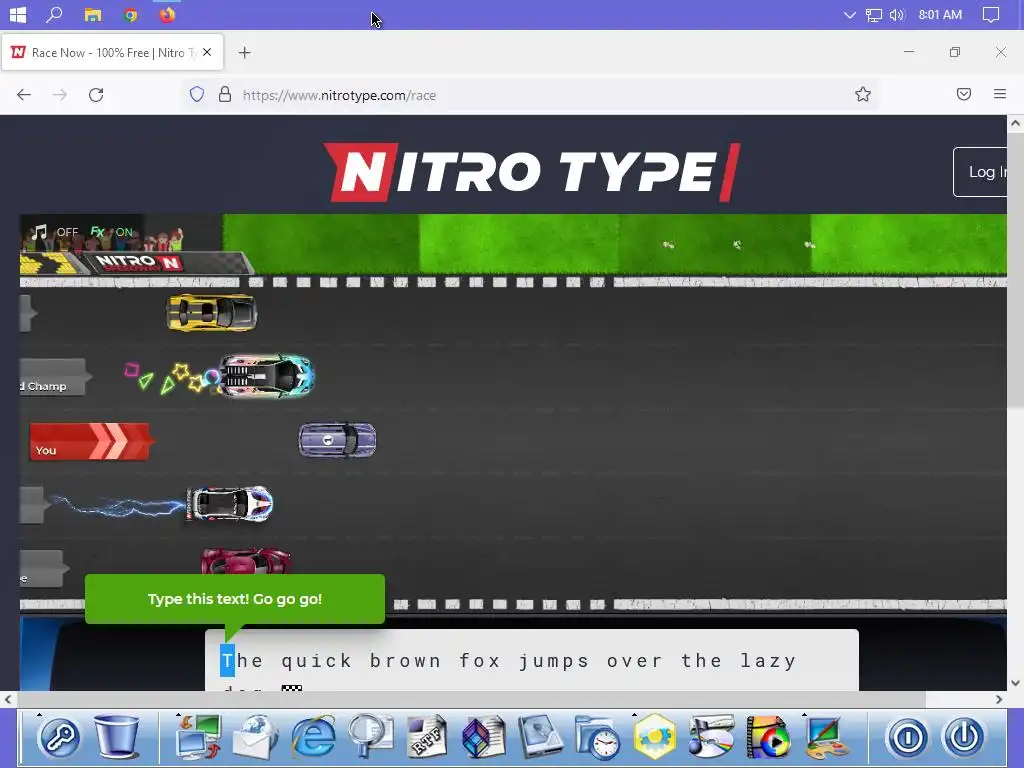Open the notification center icon
Viewport: 1024px width, 768px height.
[991, 15]
